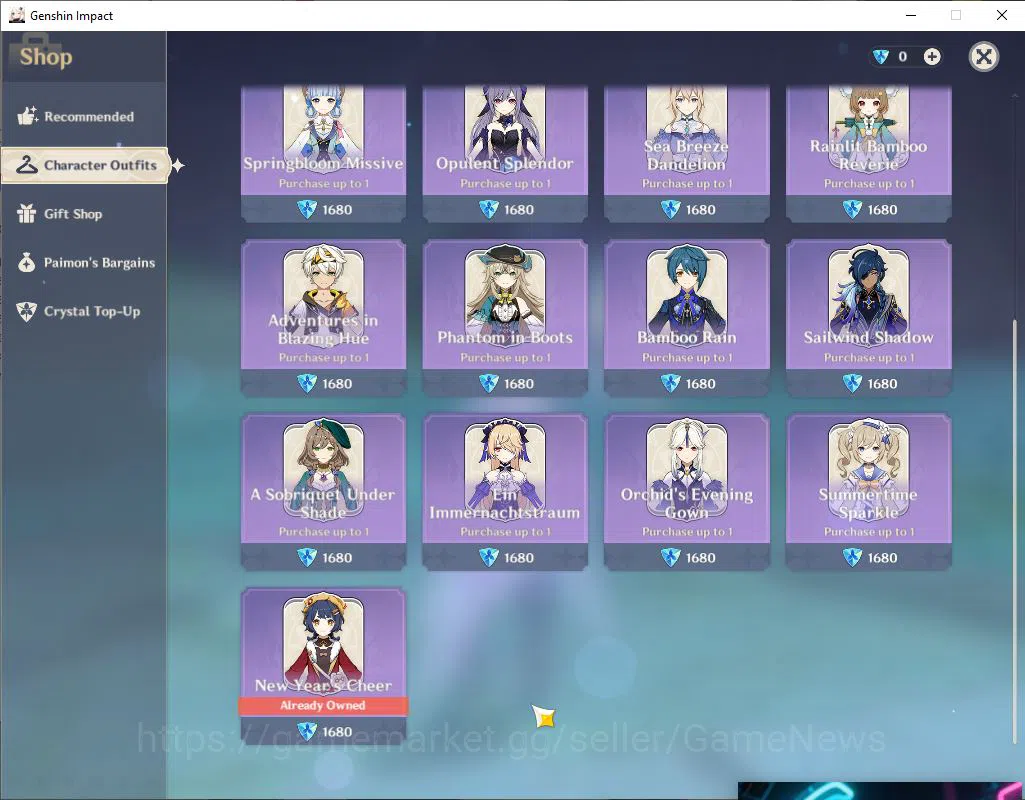Click New Year's Cheer price crystal icon
This screenshot has width=1025, height=800.
click(x=307, y=731)
